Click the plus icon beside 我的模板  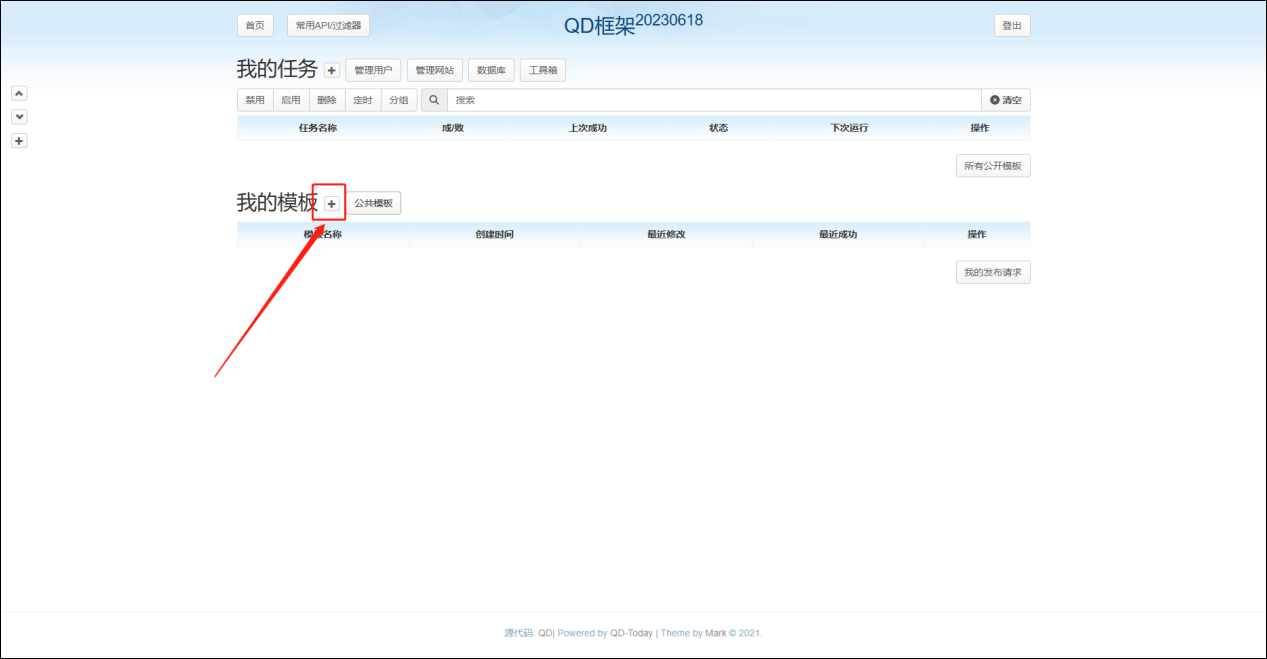pyautogui.click(x=332, y=204)
